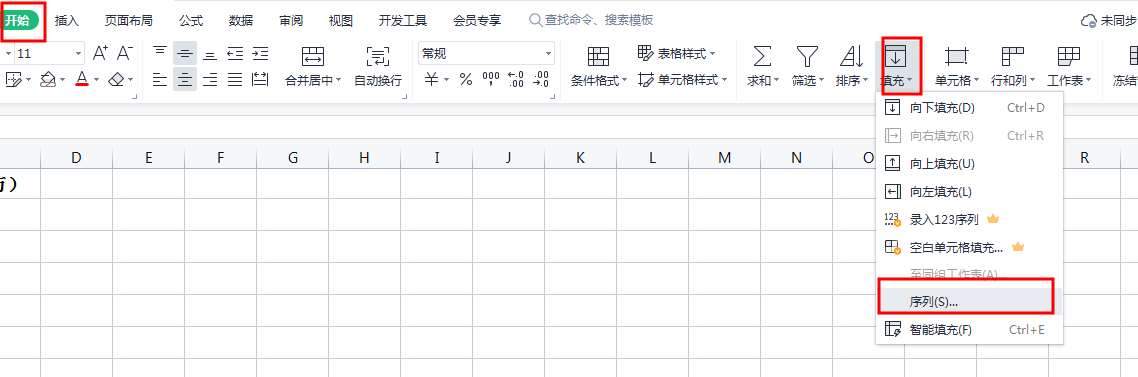Open the 常规 number format dropdown
1138x377 pixels.
tap(549, 54)
